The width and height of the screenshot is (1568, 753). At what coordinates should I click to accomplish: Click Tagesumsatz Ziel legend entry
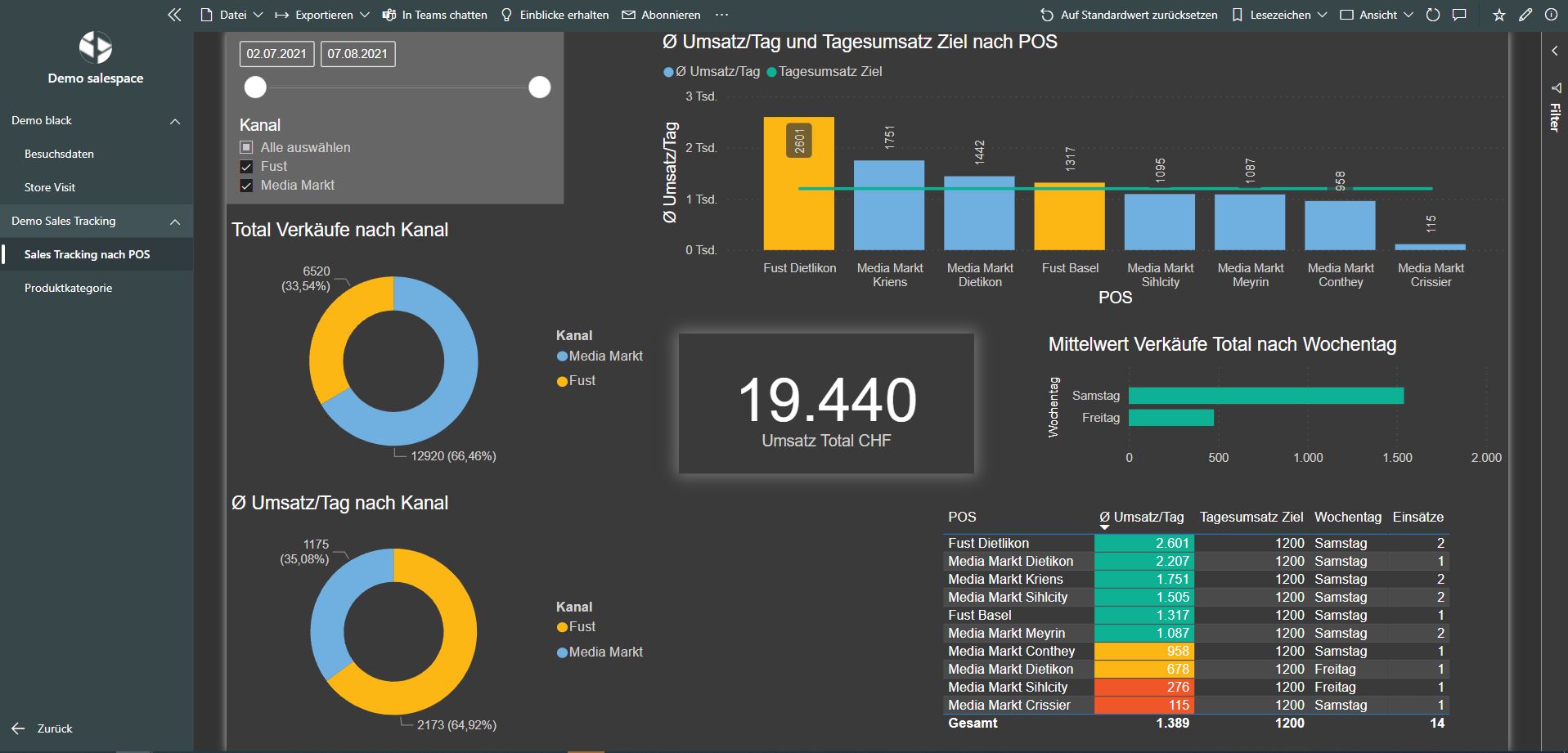[x=824, y=72]
